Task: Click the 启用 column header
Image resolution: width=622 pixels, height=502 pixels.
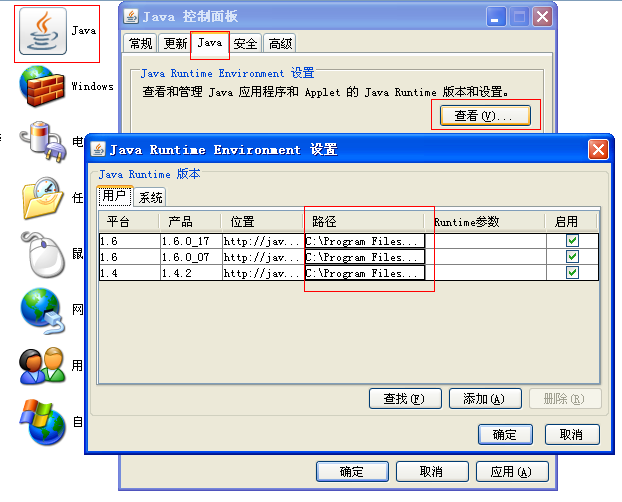Action: point(571,221)
